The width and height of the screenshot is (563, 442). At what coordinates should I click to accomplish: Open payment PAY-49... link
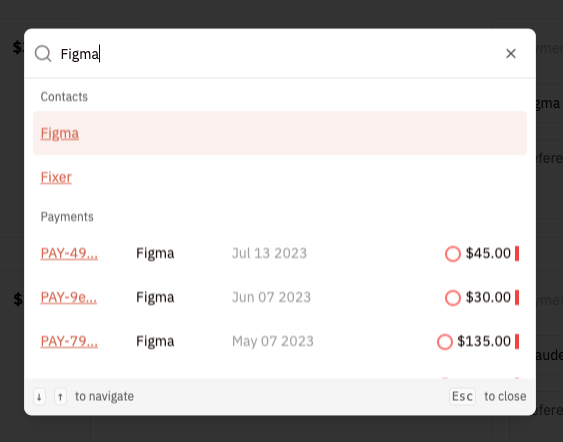click(69, 253)
